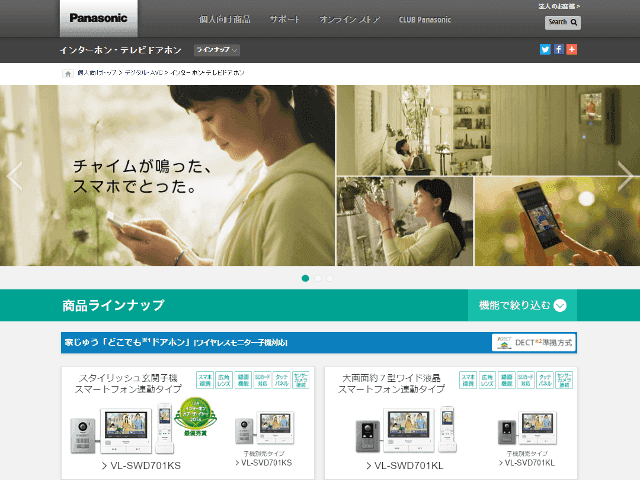Open the large VL-SWD701KL product link
Viewport: 640px width, 480px height.
404,466
